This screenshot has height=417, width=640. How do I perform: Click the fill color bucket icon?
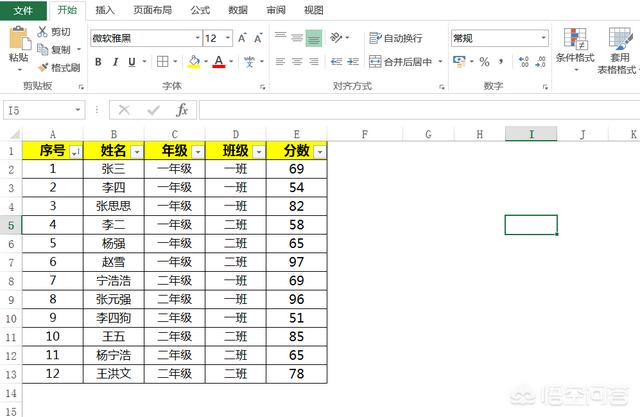[x=194, y=62]
